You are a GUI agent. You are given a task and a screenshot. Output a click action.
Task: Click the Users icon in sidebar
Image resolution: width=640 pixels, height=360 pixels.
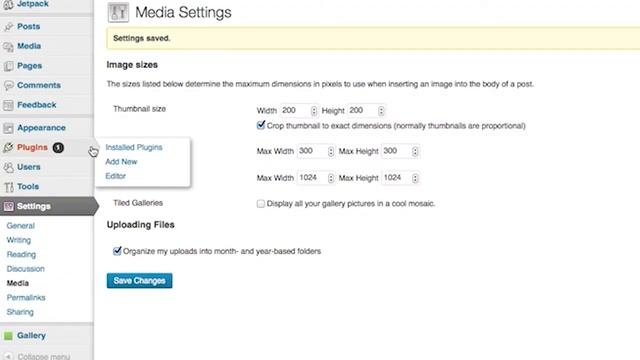[x=8, y=167]
